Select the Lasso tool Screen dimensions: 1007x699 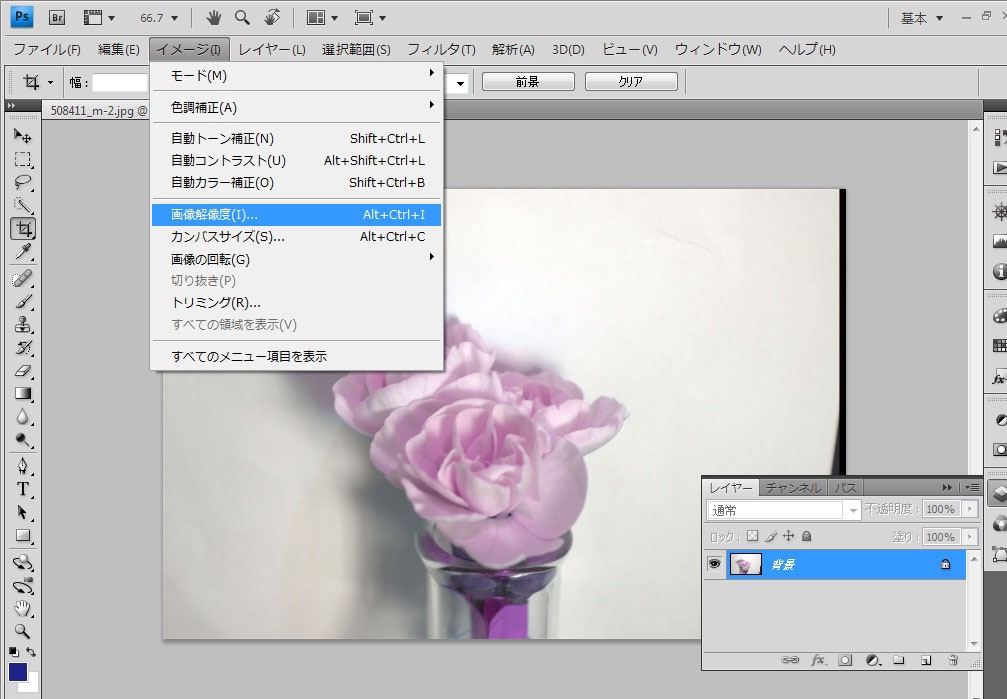tap(22, 182)
